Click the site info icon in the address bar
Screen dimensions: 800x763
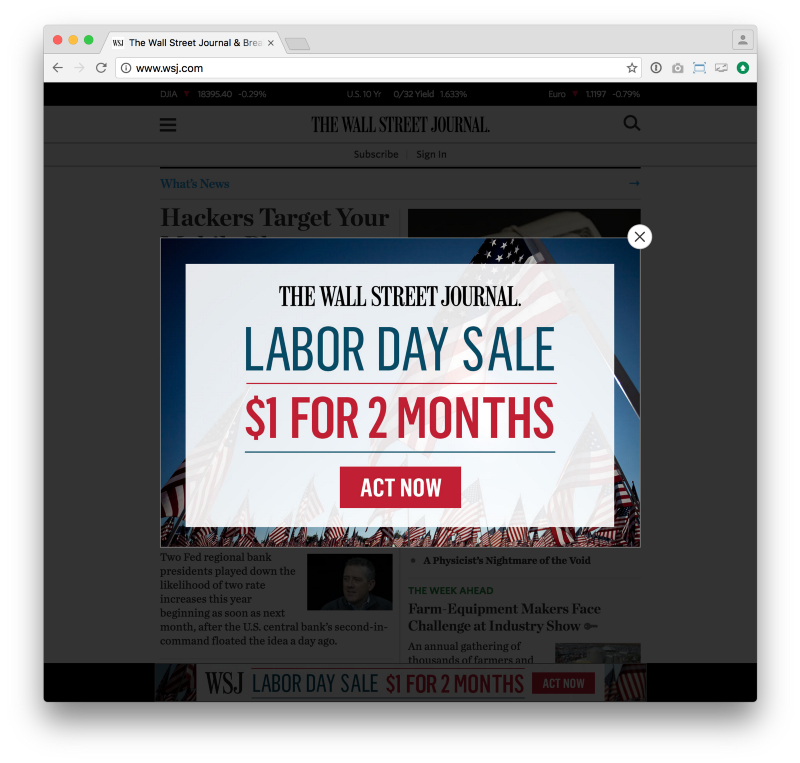[x=126, y=68]
